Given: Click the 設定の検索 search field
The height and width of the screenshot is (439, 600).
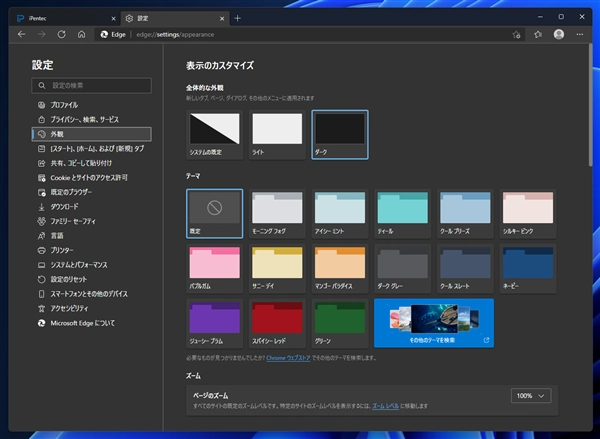Looking at the screenshot, I should tap(92, 85).
